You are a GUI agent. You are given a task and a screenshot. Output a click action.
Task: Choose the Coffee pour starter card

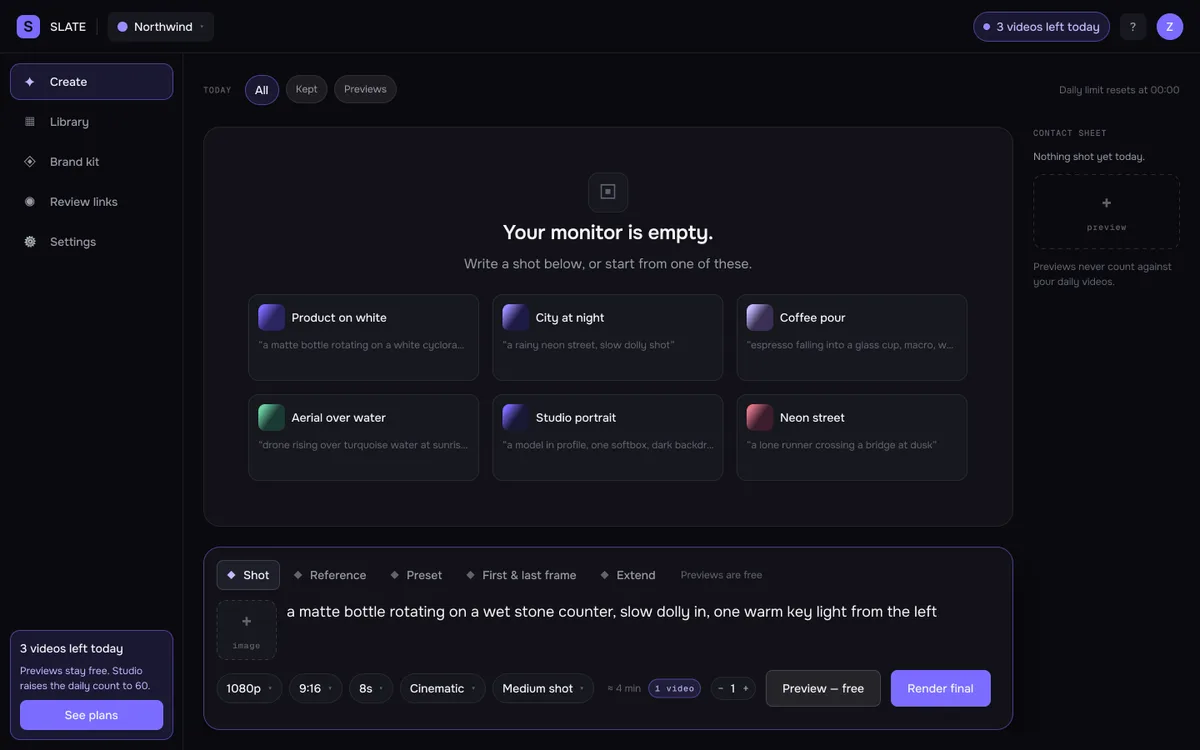coord(852,337)
